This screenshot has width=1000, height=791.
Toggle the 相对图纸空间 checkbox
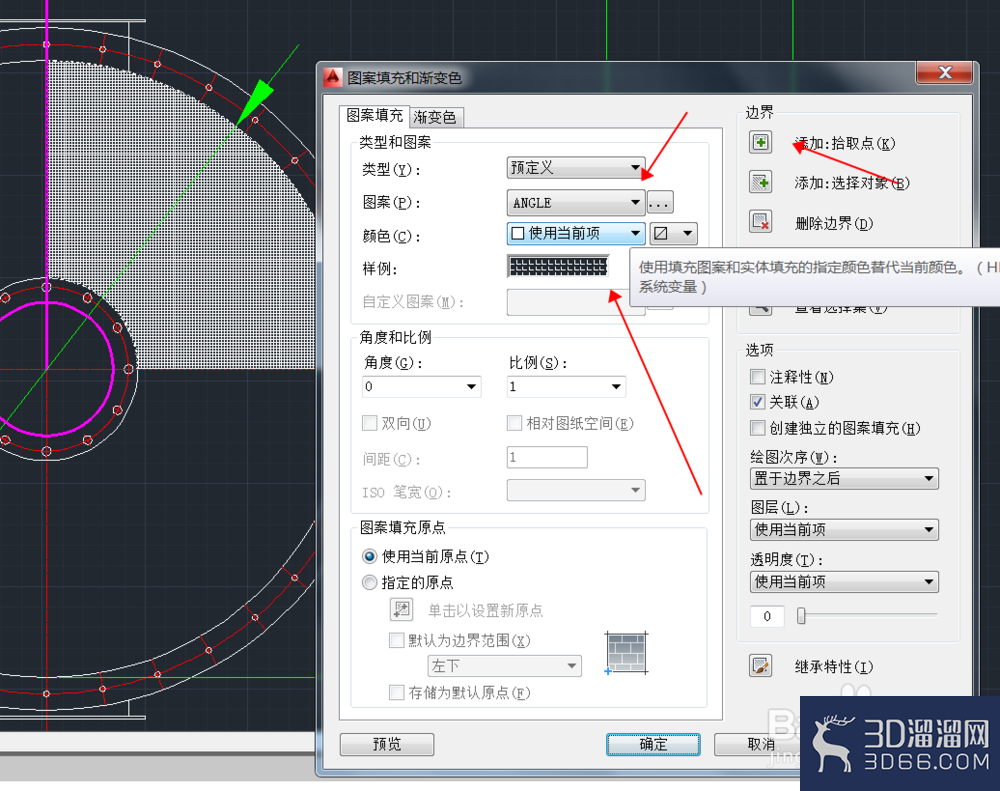[x=514, y=423]
